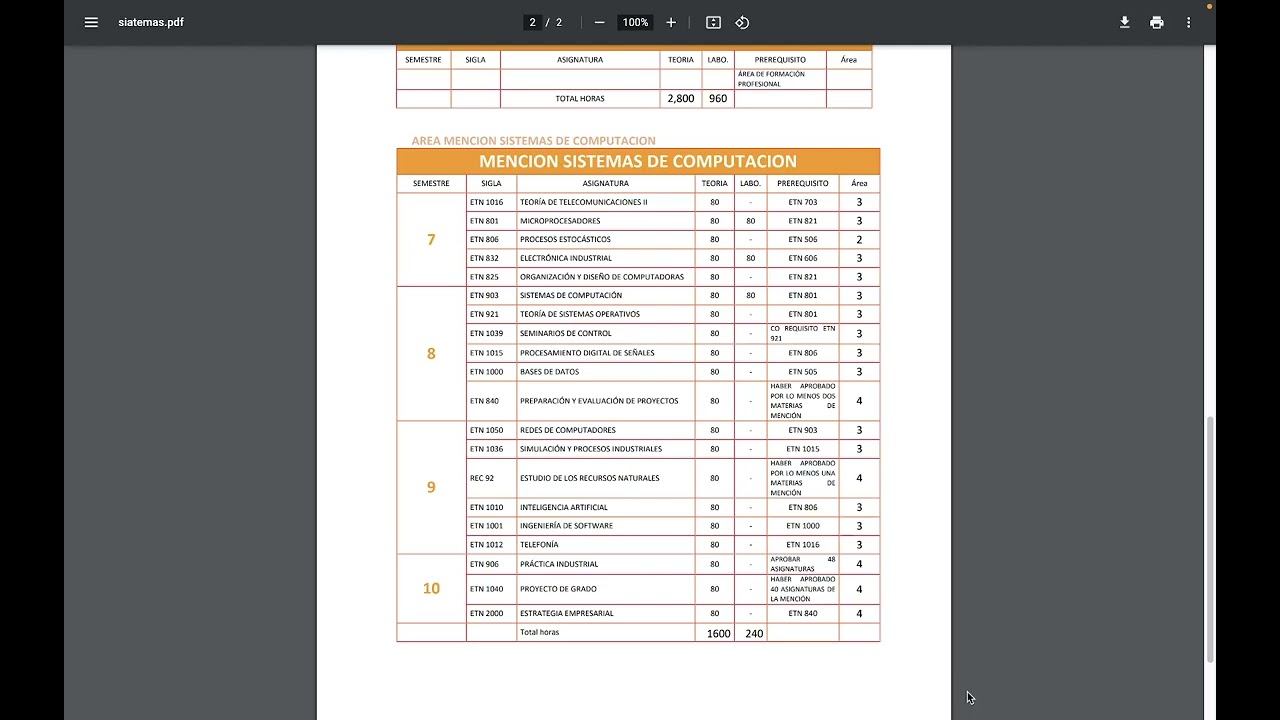Viewport: 1280px width, 720px height.
Task: Click the REC 92 sigla cell
Action: [x=491, y=478]
